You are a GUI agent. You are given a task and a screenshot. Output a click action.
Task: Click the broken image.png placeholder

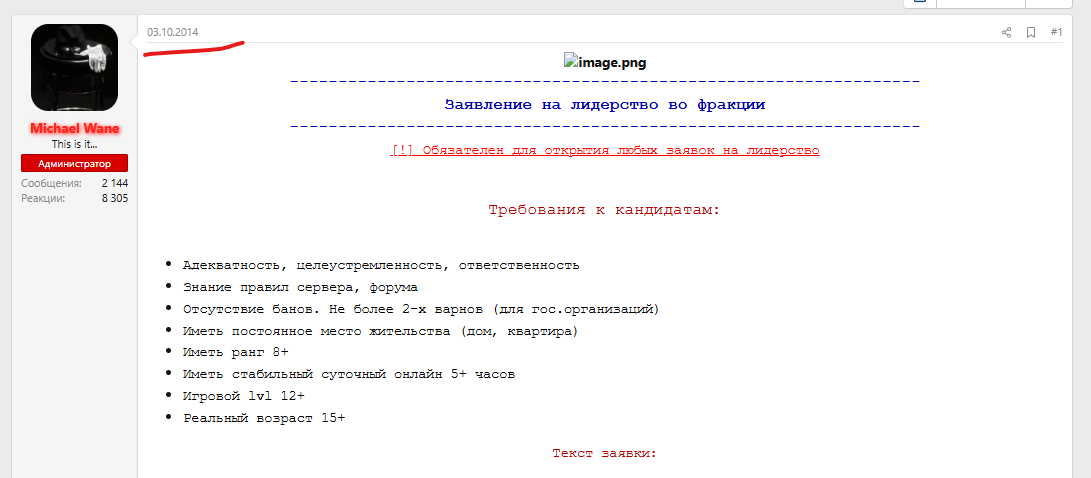(605, 63)
